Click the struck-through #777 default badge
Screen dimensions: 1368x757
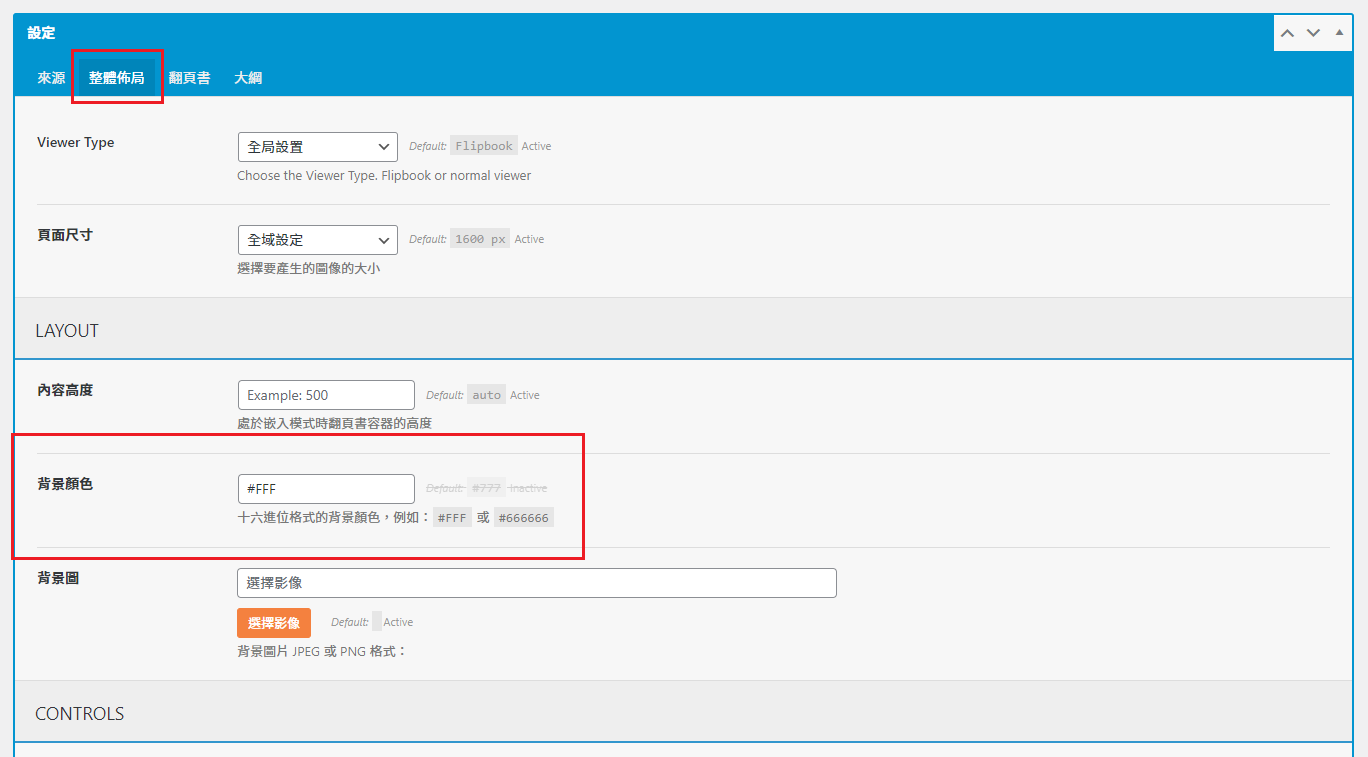point(487,488)
